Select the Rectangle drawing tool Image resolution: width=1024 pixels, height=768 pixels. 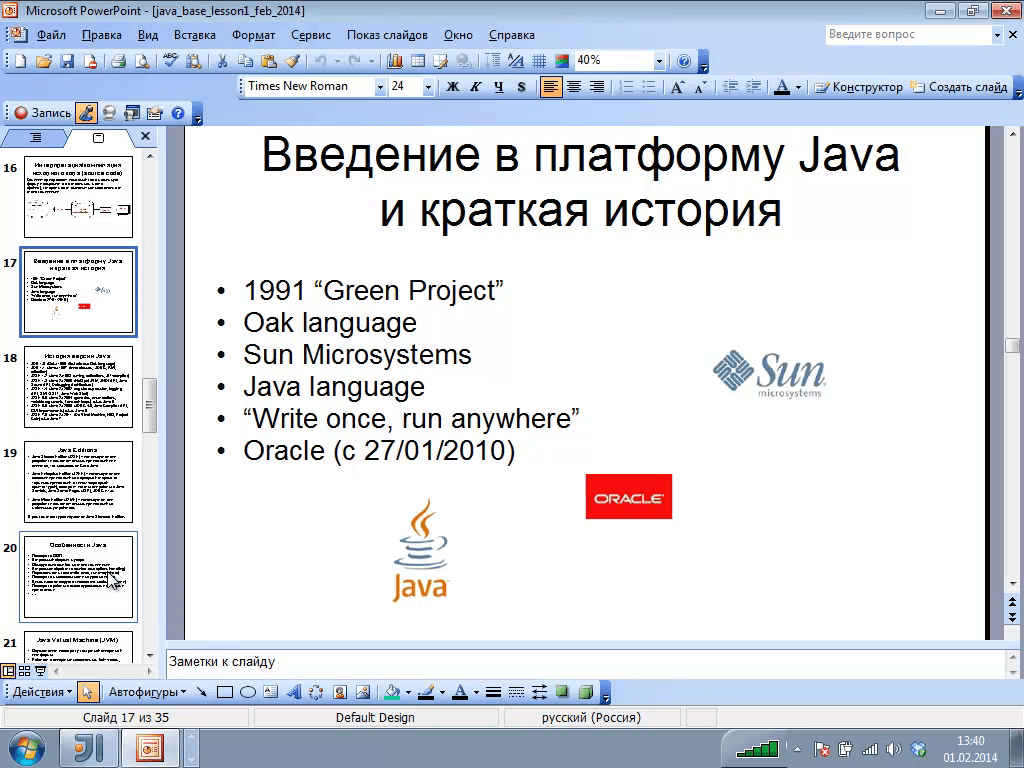pyautogui.click(x=225, y=692)
